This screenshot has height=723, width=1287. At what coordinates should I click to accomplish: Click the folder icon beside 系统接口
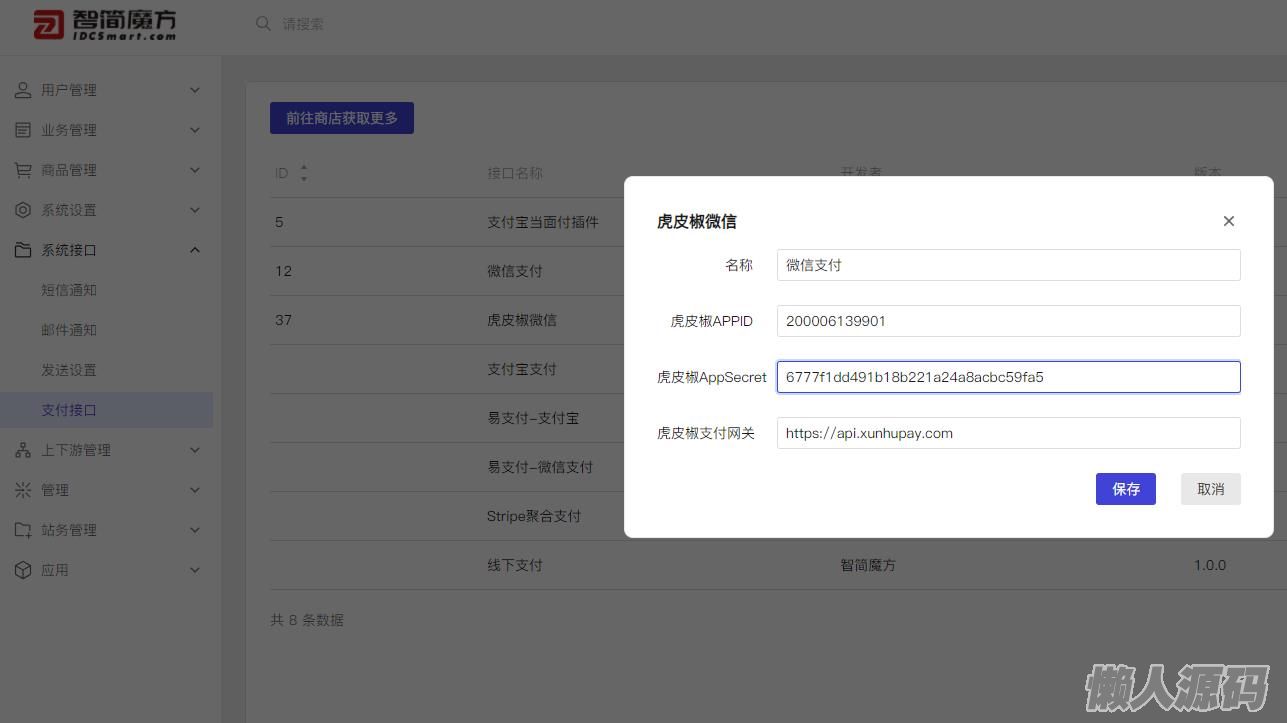(23, 250)
